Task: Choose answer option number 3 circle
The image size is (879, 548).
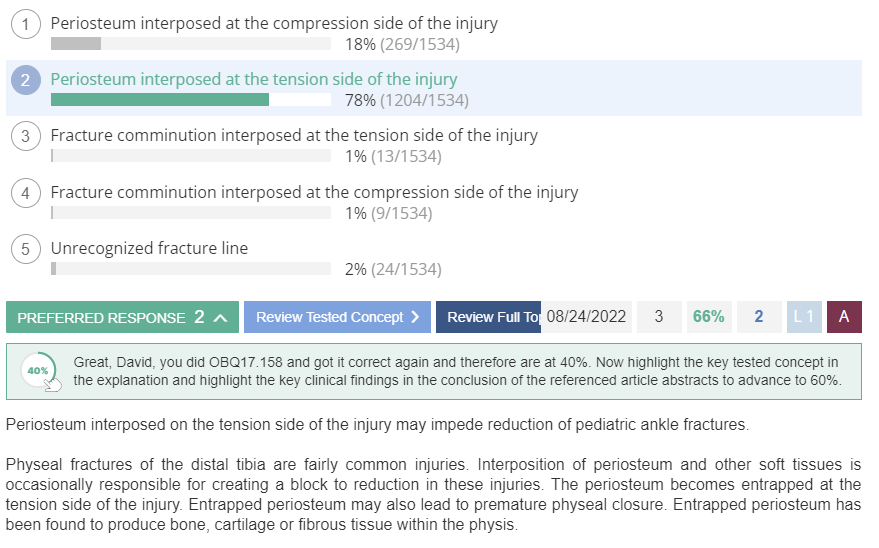Action: [26, 136]
